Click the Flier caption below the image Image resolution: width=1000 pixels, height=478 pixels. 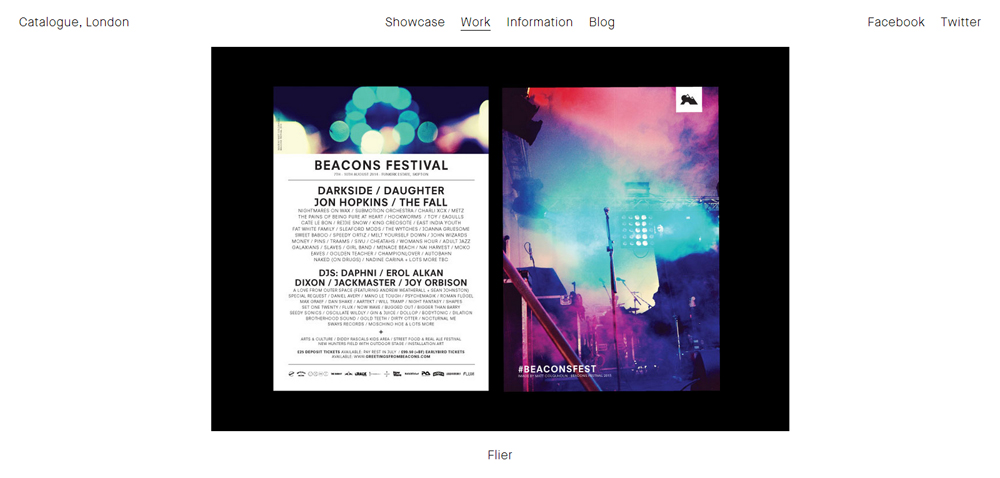(500, 454)
